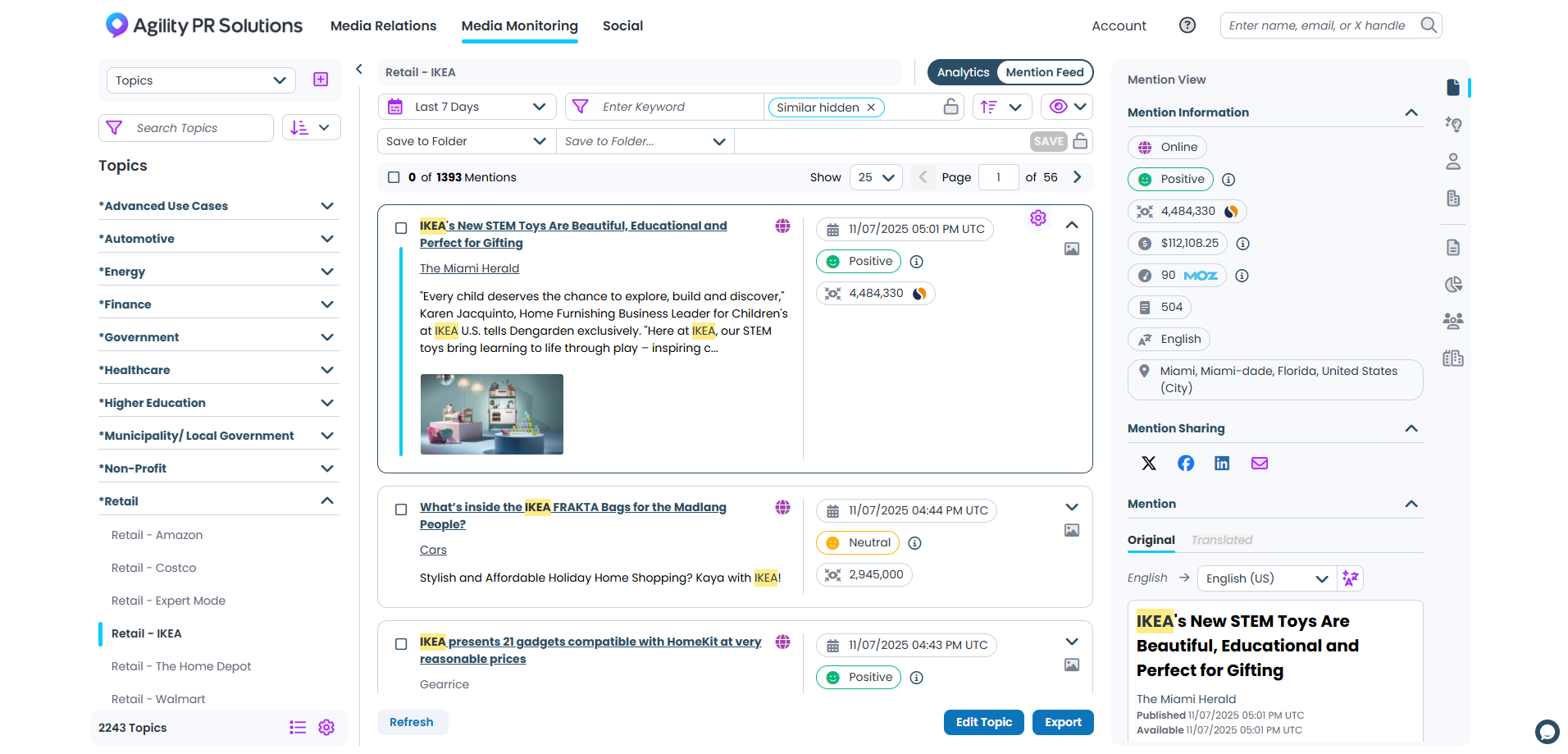Click the lock icon next to the SAVE button
Screen dimensions: 1568x754
1081,141
